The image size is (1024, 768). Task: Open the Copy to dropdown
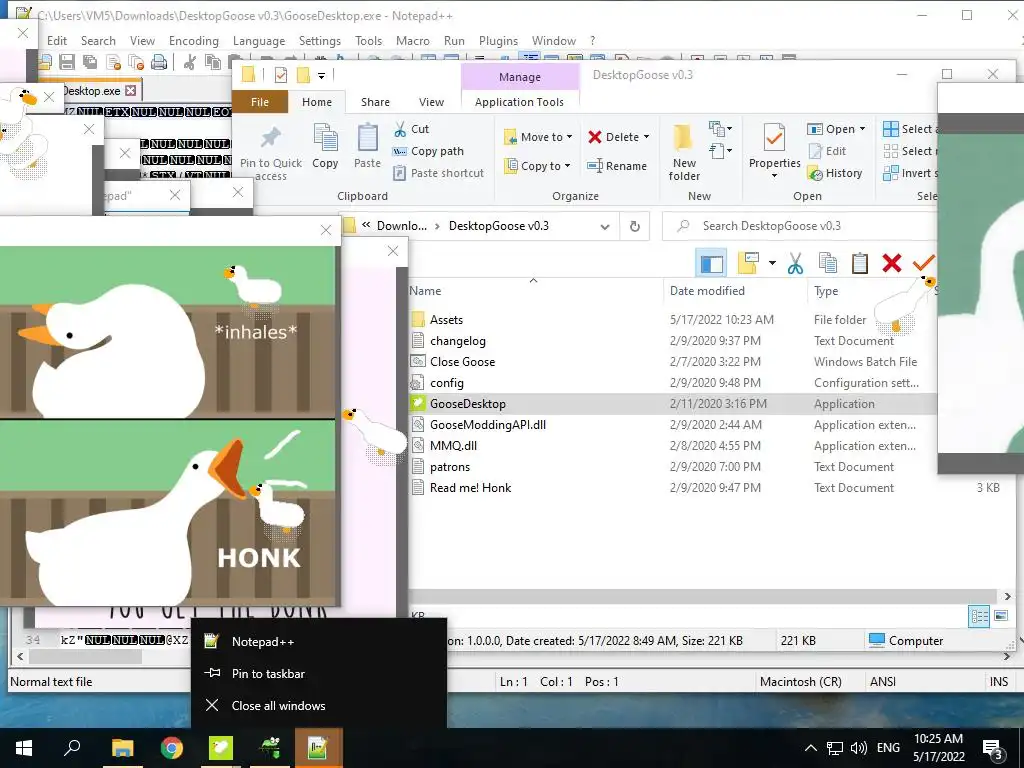click(x=538, y=166)
